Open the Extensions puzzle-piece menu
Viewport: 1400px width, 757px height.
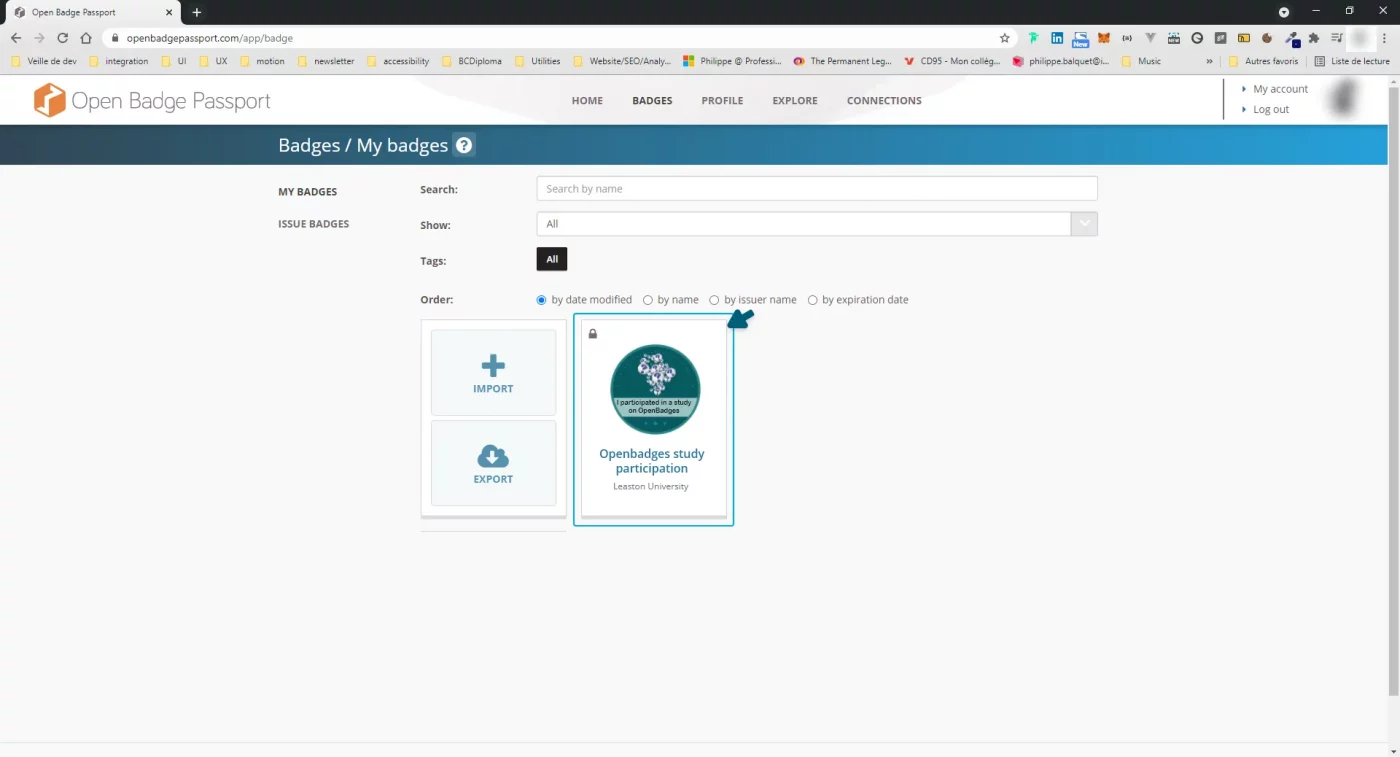[x=1314, y=38]
